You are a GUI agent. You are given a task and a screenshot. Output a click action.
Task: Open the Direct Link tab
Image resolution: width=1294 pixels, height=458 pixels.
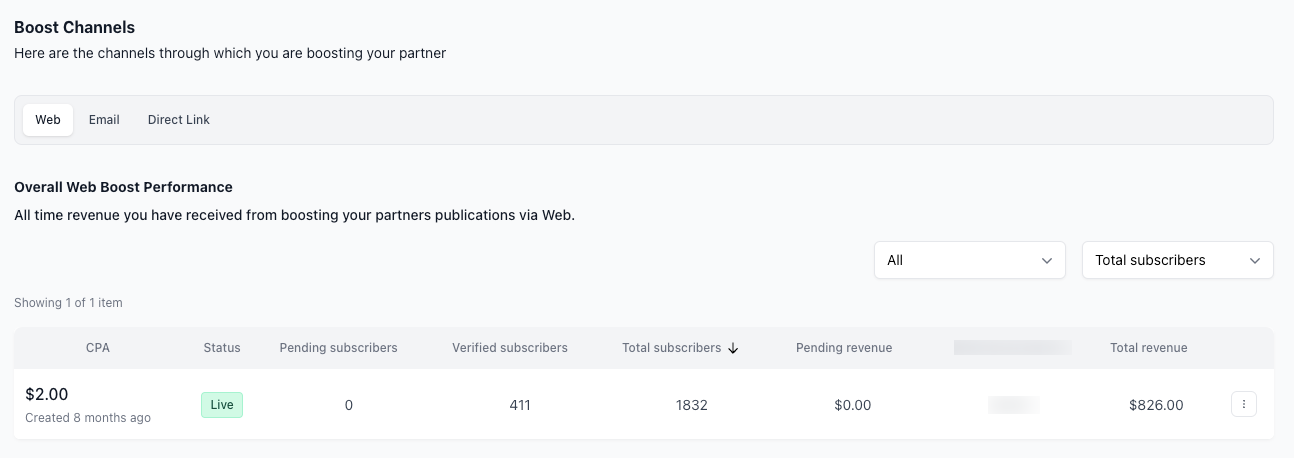[179, 120]
